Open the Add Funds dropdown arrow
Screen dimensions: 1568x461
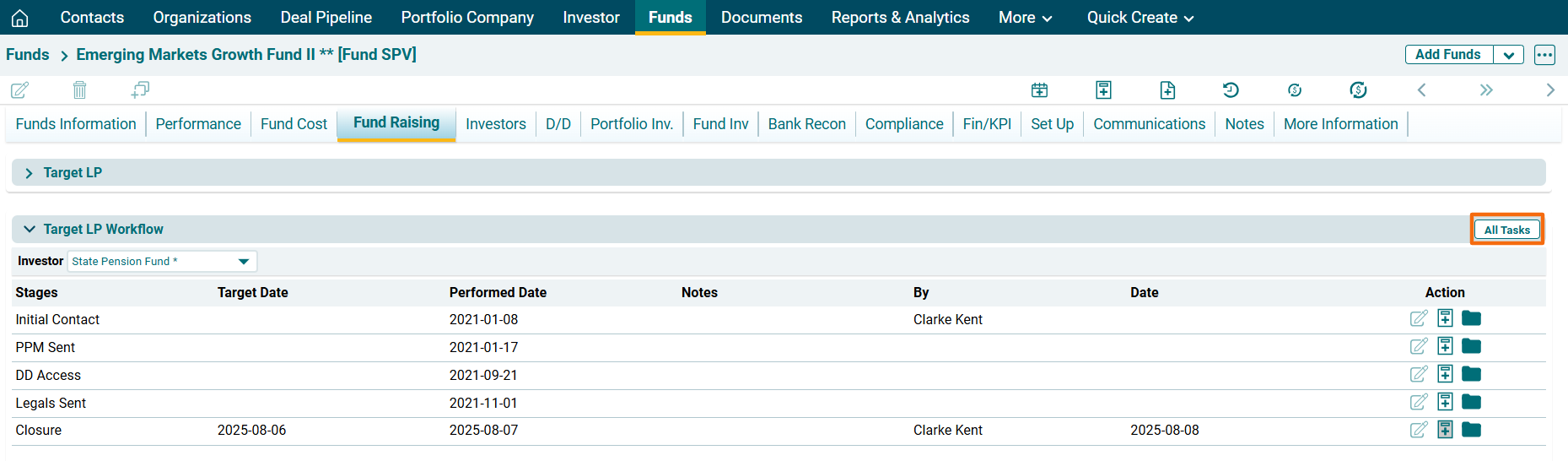(x=1508, y=55)
